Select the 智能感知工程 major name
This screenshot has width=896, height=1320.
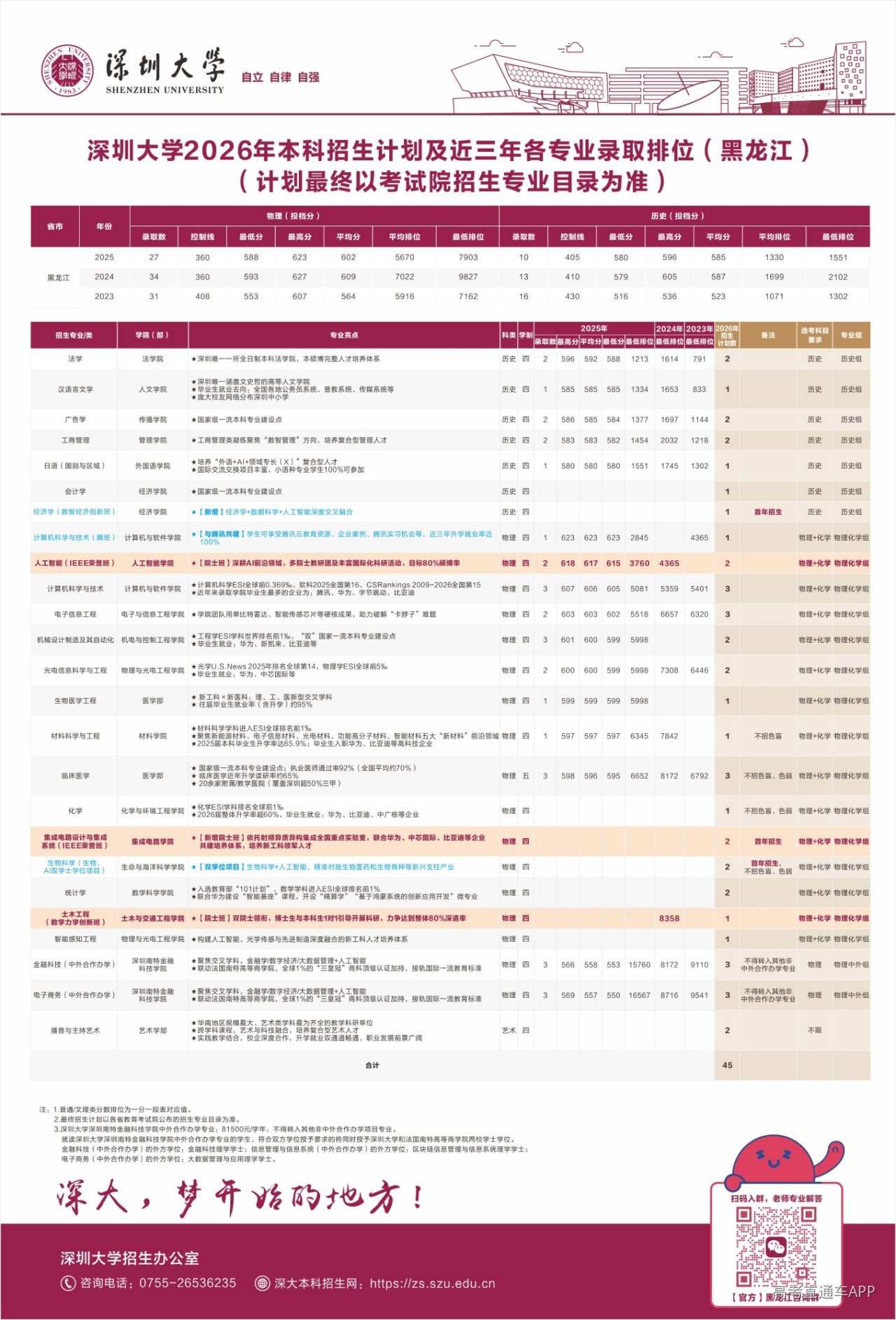[76, 939]
